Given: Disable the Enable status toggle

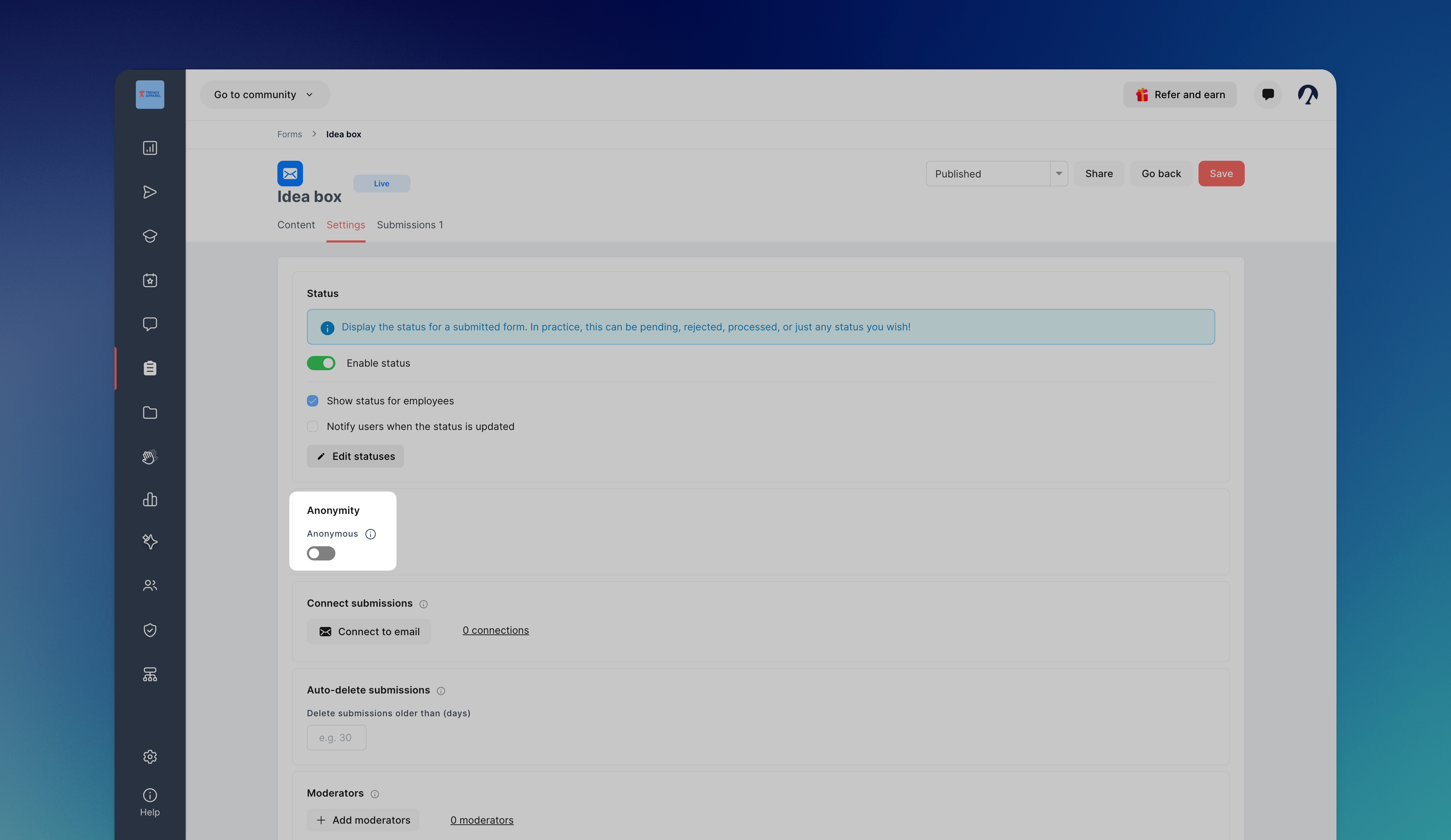Looking at the screenshot, I should [x=321, y=363].
